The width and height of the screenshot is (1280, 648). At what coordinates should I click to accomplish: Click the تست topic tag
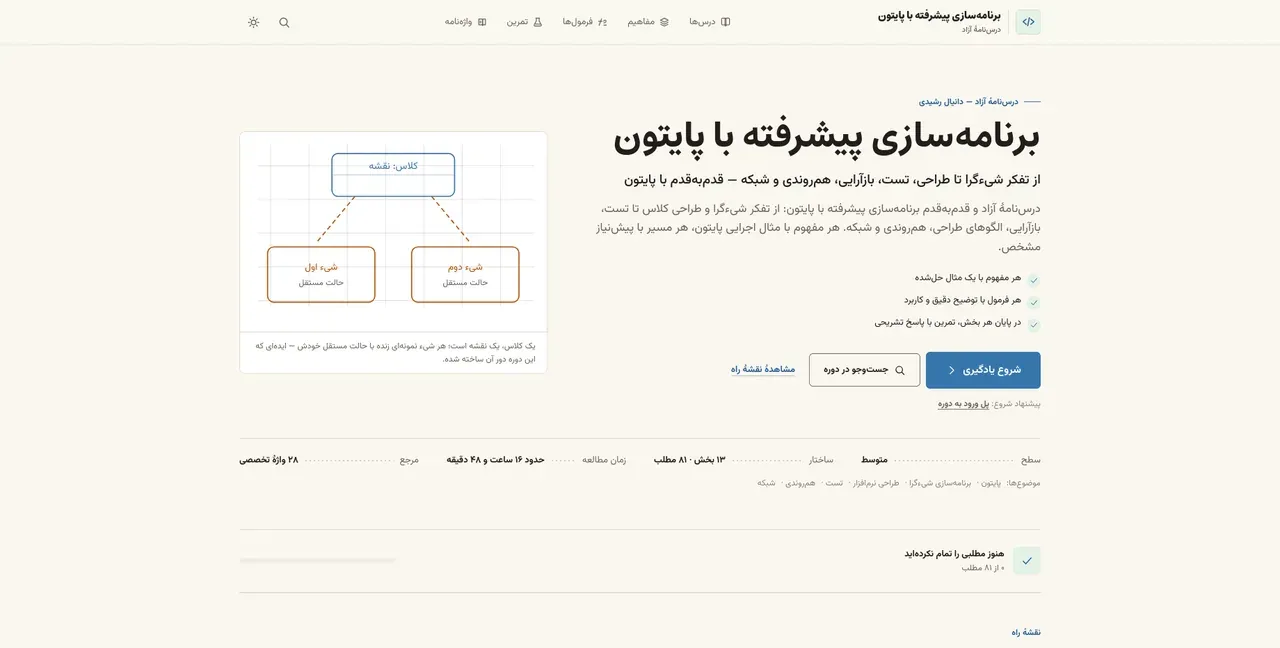pyautogui.click(x=834, y=483)
